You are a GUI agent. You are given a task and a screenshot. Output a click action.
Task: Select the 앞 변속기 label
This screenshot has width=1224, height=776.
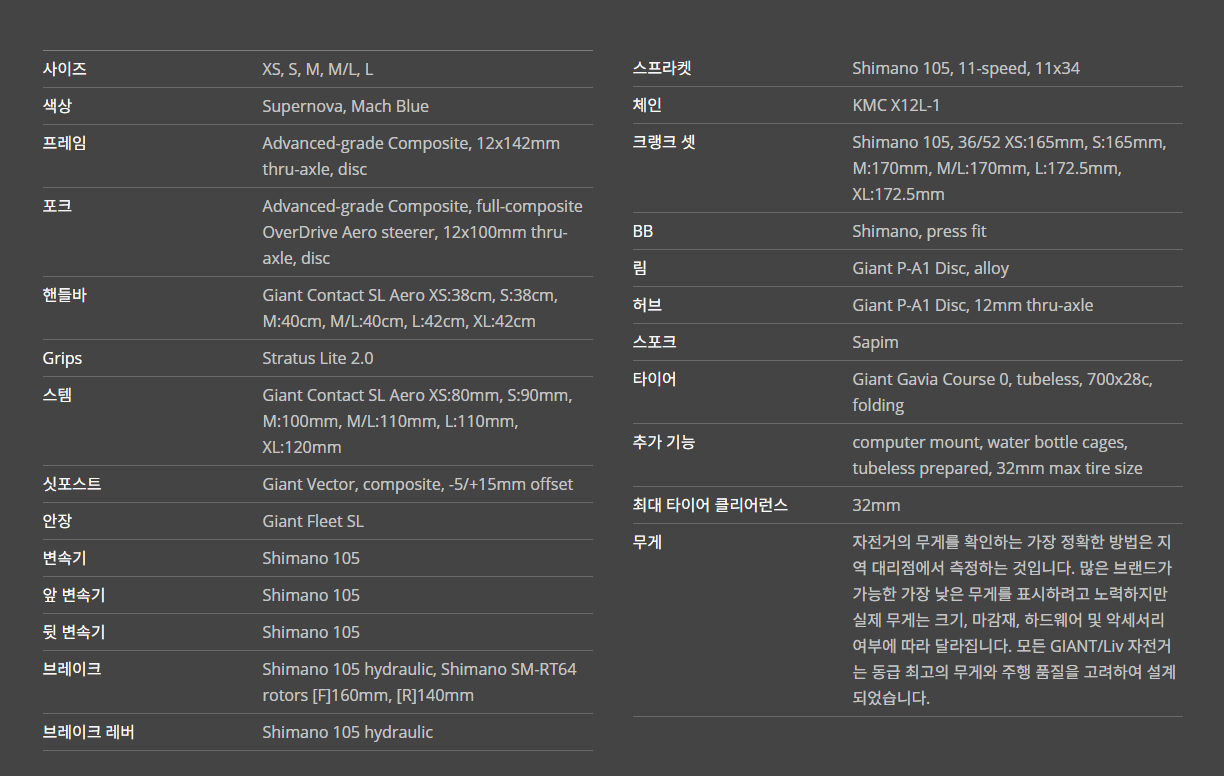point(73,595)
